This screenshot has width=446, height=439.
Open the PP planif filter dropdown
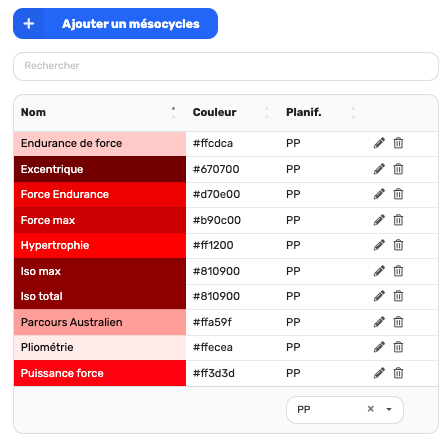pyautogui.click(x=389, y=409)
